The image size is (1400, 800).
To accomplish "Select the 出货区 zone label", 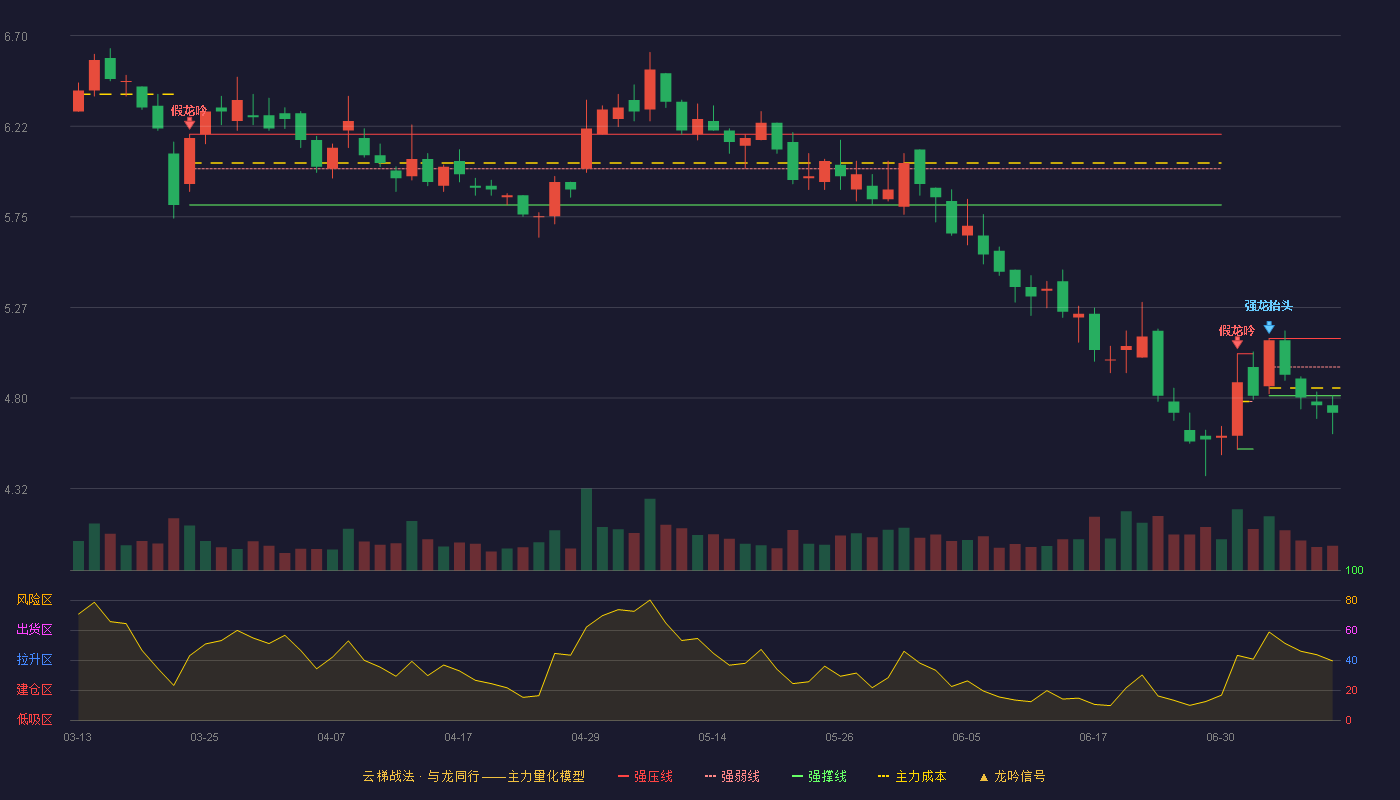I will tap(35, 630).
